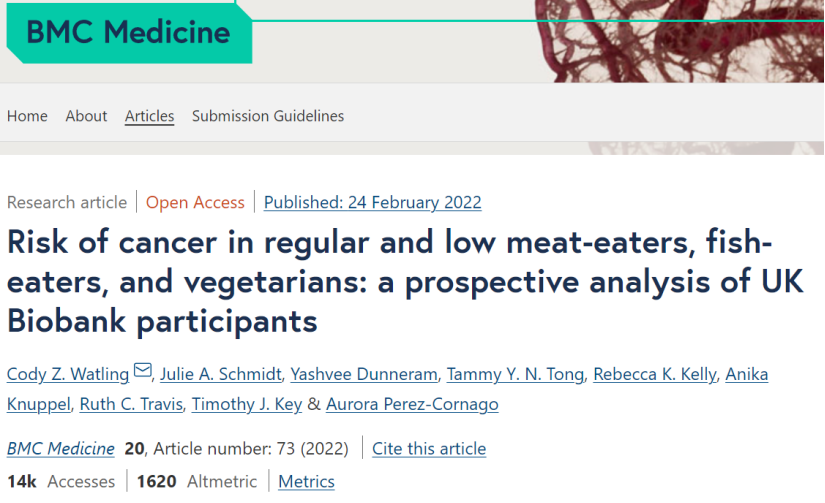The width and height of the screenshot is (825, 503).
Task: Open the article Metrics link
Action: (x=306, y=481)
